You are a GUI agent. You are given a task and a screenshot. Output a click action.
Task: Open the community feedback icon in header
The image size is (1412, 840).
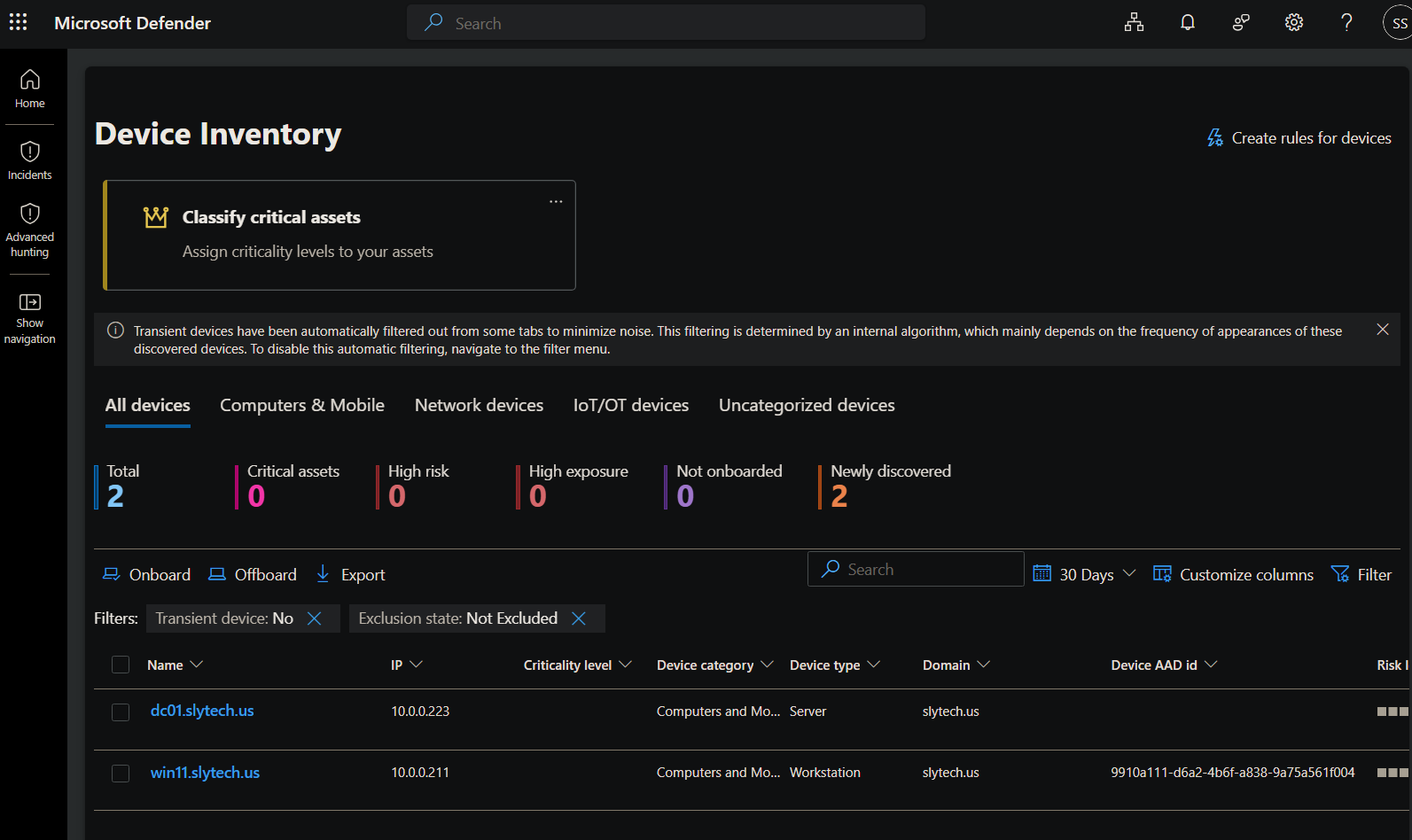tap(1241, 23)
